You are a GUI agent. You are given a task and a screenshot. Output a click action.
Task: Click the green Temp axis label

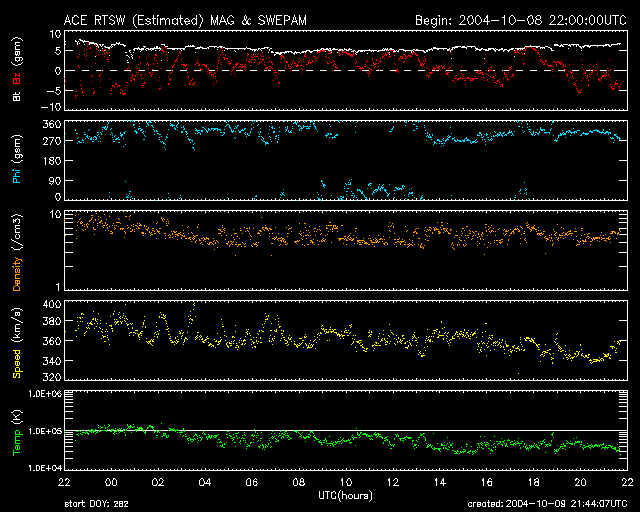[16, 432]
